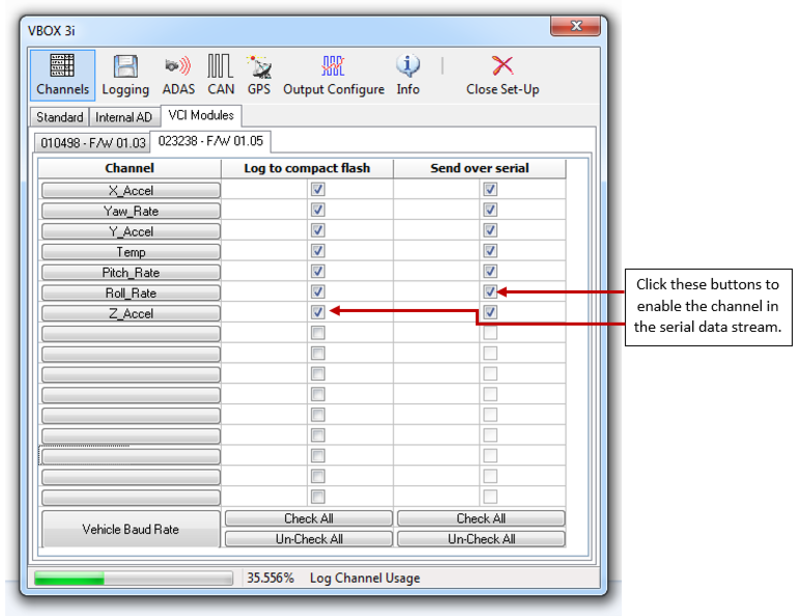The image size is (800, 616).
Task: Click the Close Set-Up icon
Action: pos(503,75)
